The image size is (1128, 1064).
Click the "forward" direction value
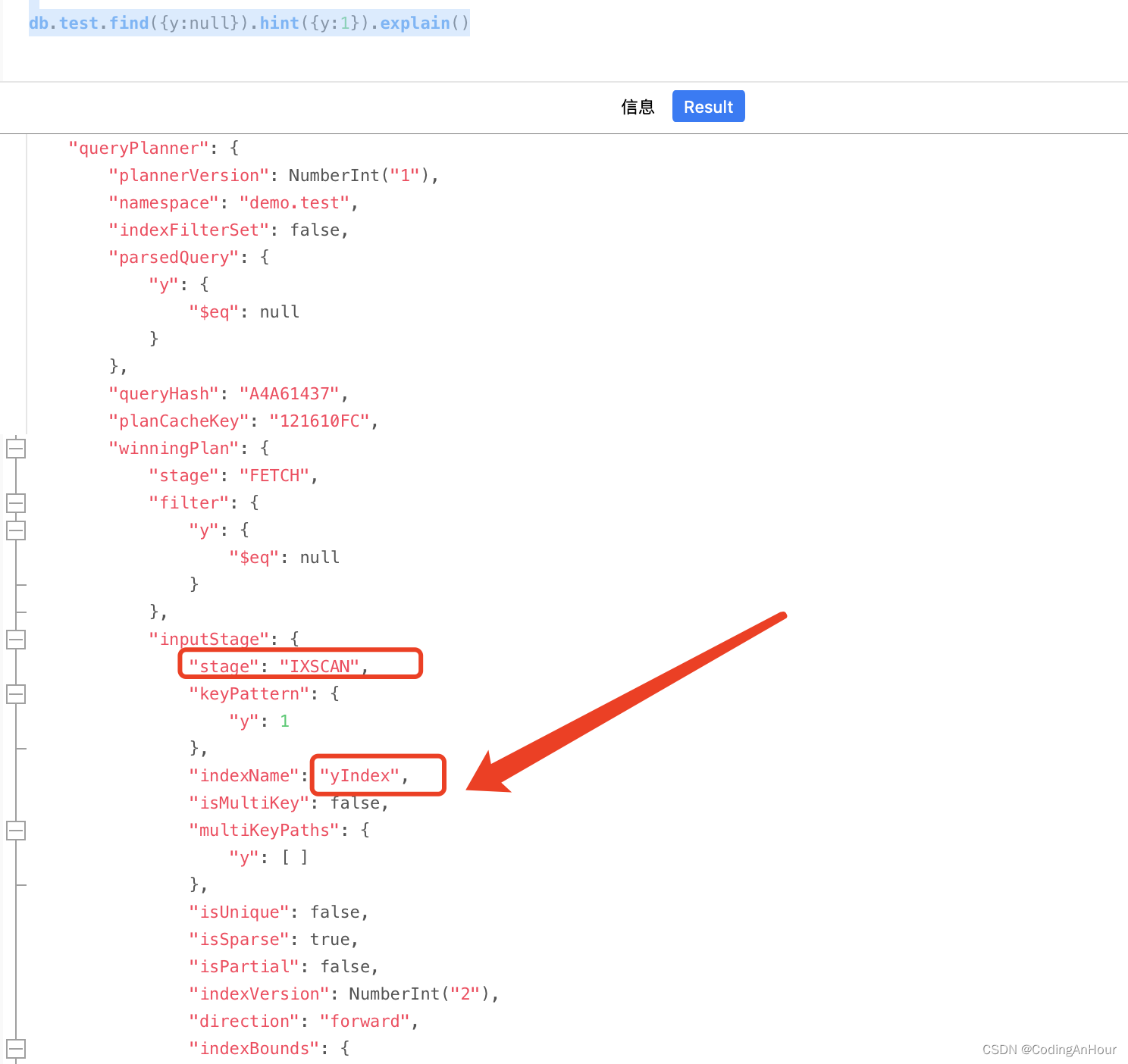click(365, 1021)
